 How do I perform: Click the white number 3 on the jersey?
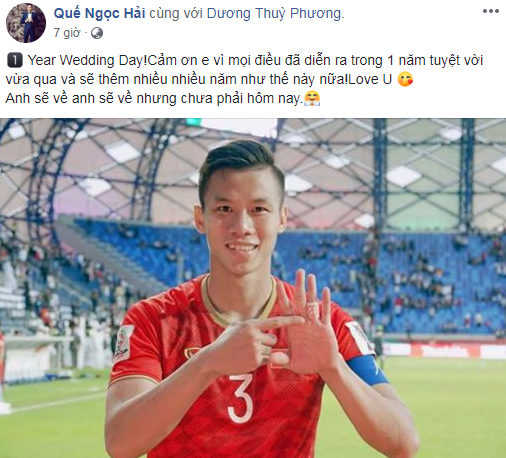point(241,398)
